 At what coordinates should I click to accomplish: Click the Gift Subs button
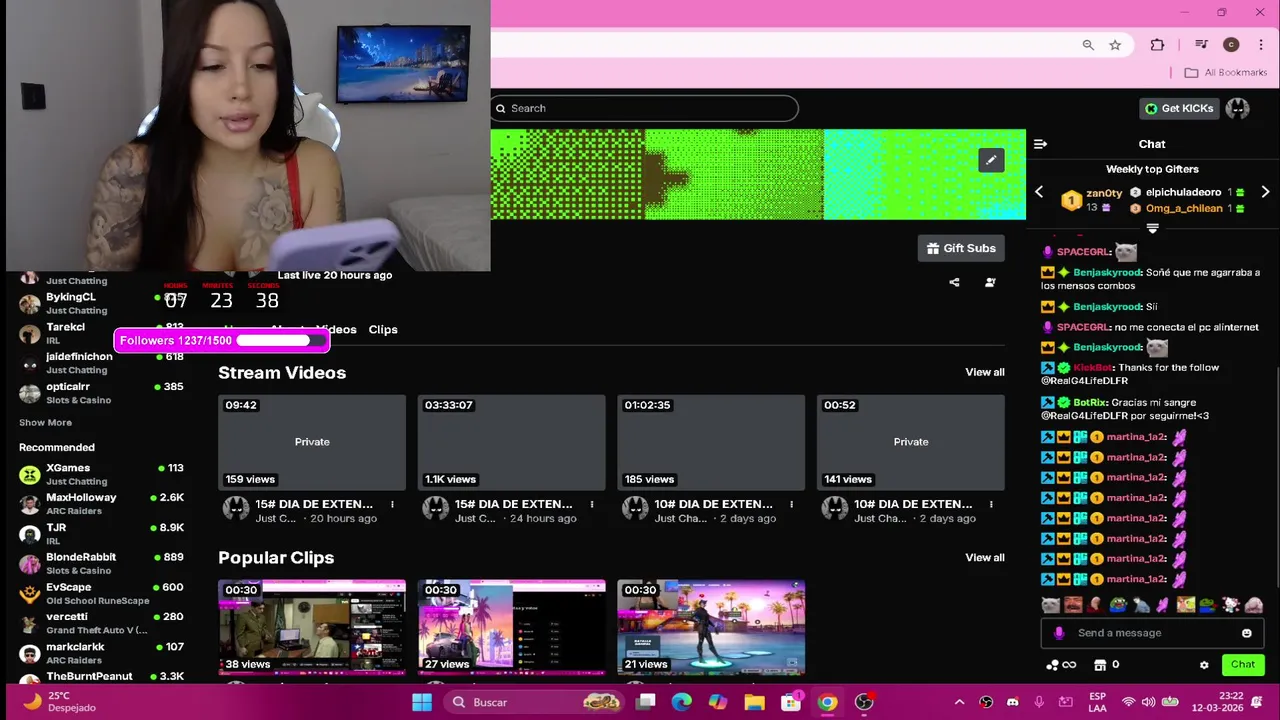961,248
